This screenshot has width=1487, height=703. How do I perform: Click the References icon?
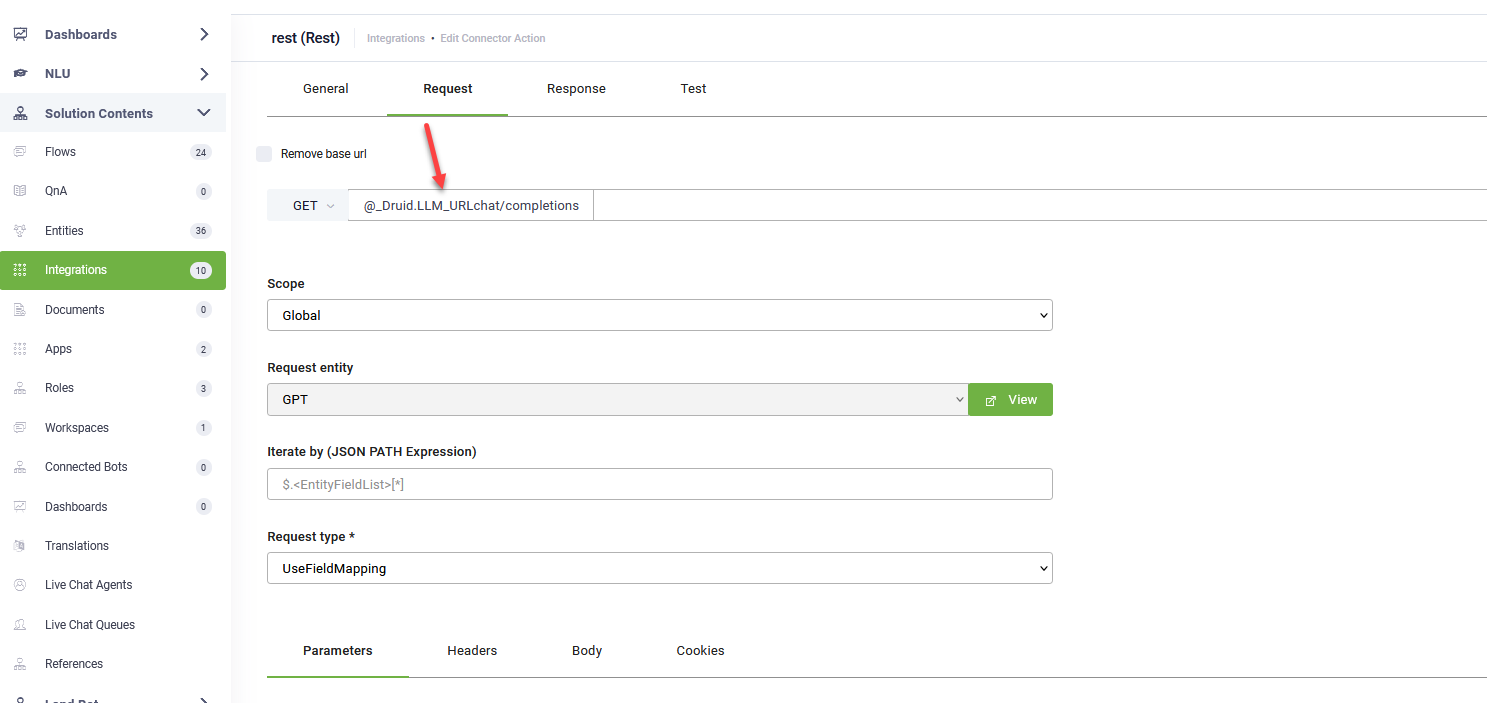point(20,664)
